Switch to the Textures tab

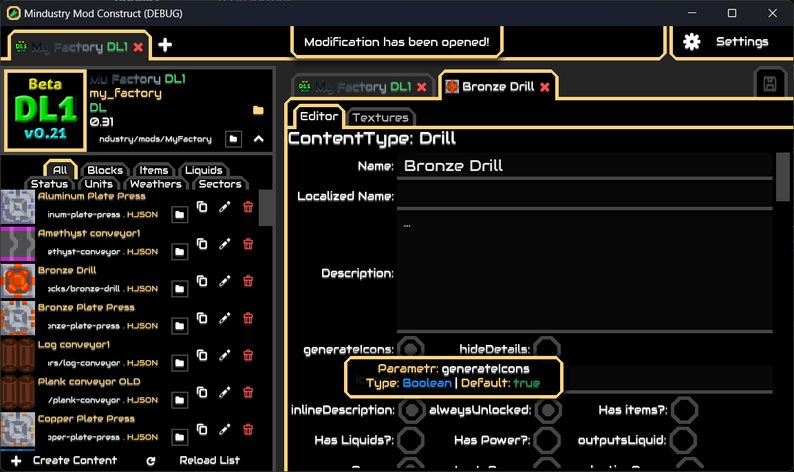380,117
